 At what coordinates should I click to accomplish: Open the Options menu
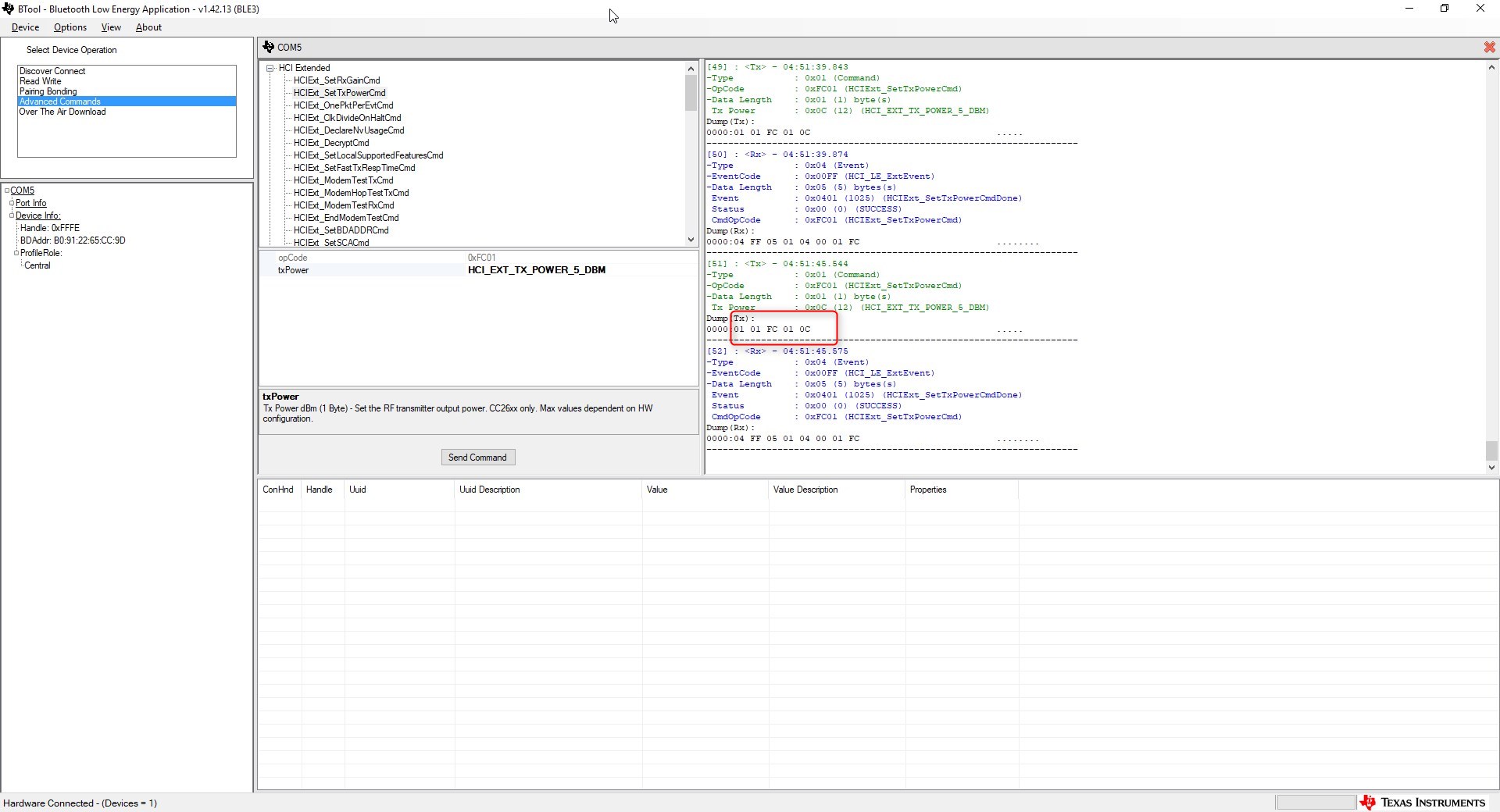click(70, 27)
